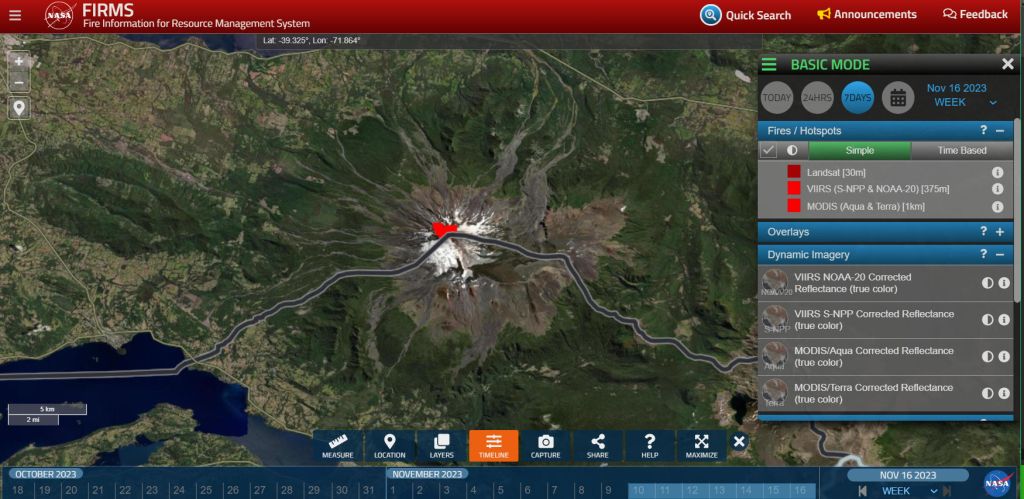The height and width of the screenshot is (499, 1024).
Task: Open the calendar date picker
Action: (x=898, y=97)
